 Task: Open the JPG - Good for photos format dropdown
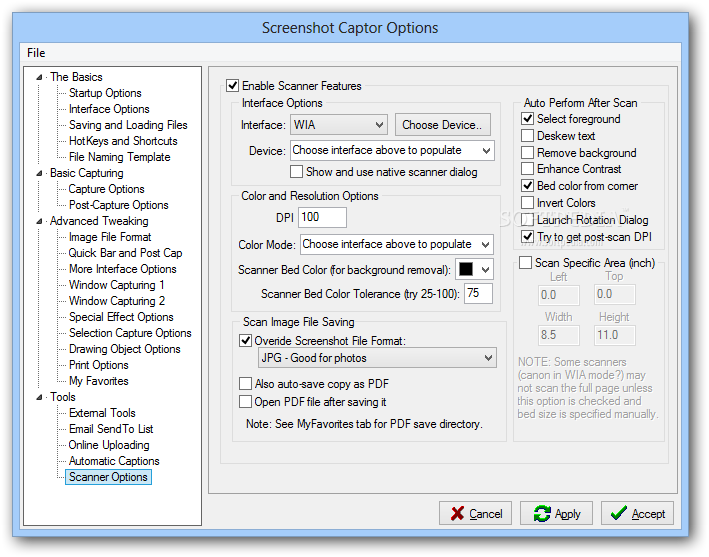tap(377, 358)
